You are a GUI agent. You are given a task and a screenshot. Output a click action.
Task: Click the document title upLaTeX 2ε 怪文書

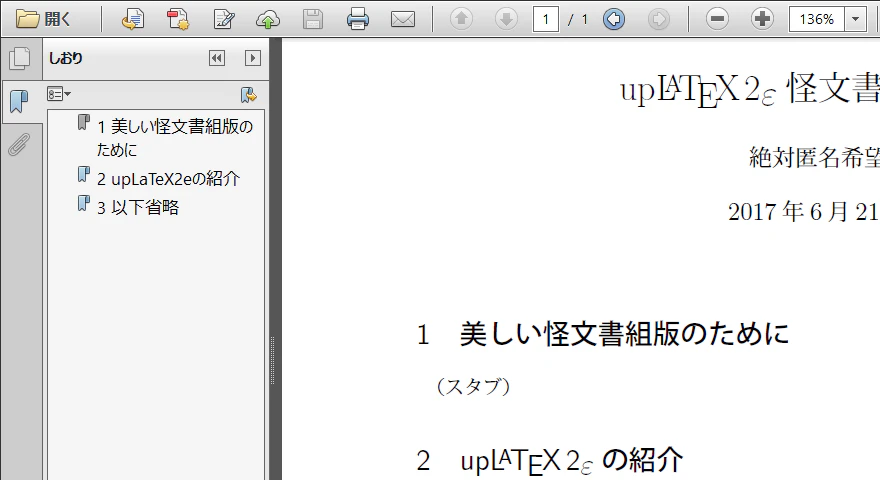(x=749, y=90)
